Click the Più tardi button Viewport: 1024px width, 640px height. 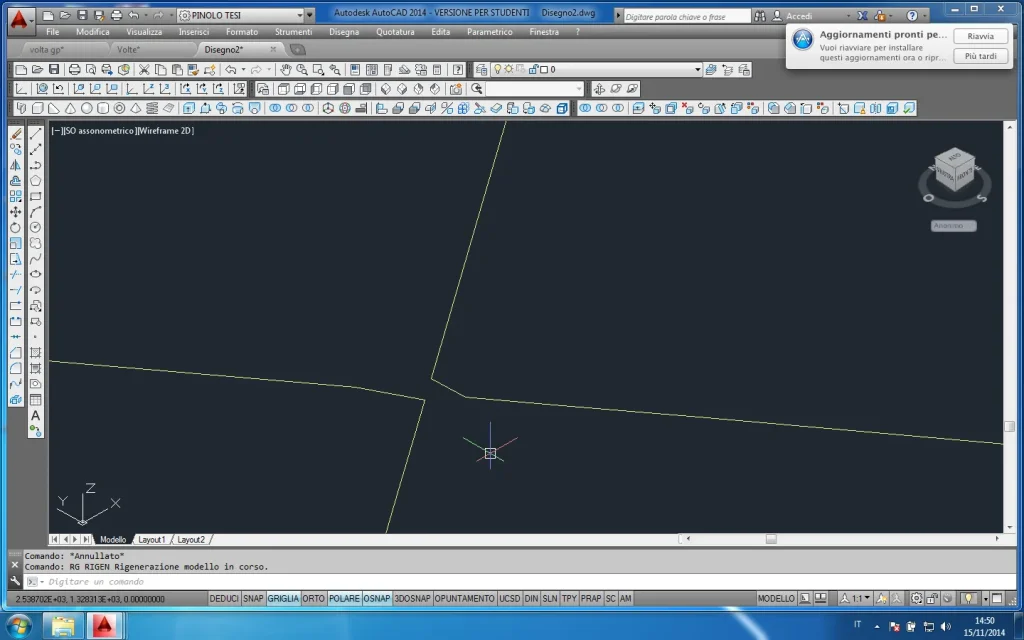click(979, 56)
